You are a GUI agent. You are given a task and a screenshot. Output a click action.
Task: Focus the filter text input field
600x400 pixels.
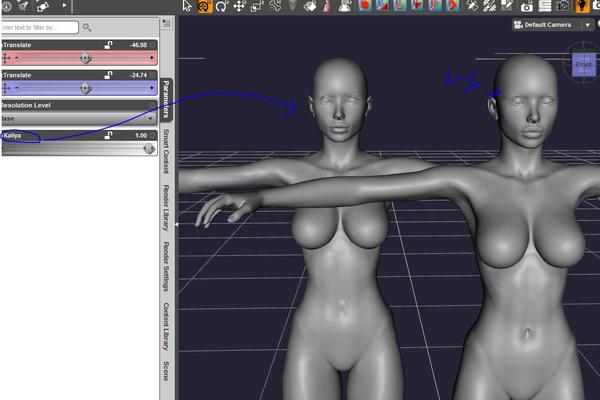tap(39, 27)
